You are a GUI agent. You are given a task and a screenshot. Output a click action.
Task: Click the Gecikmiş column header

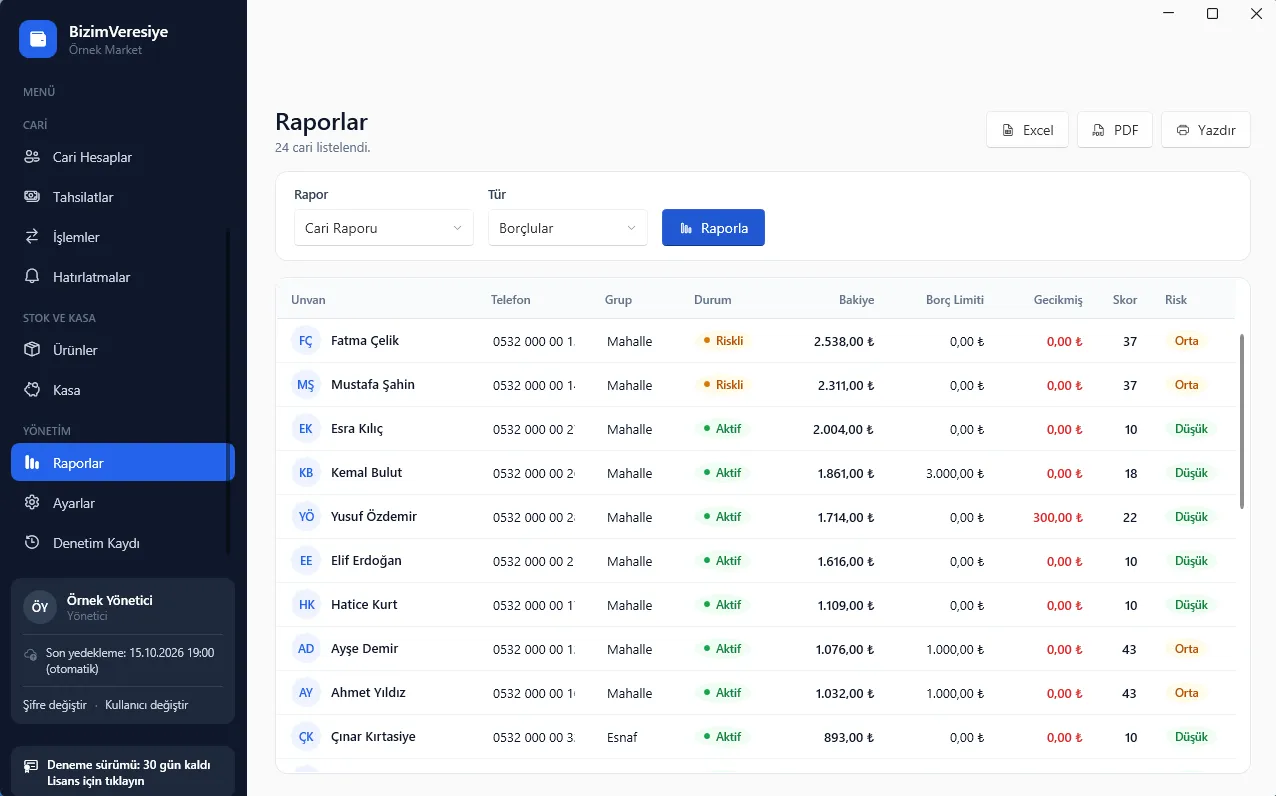click(x=1058, y=300)
